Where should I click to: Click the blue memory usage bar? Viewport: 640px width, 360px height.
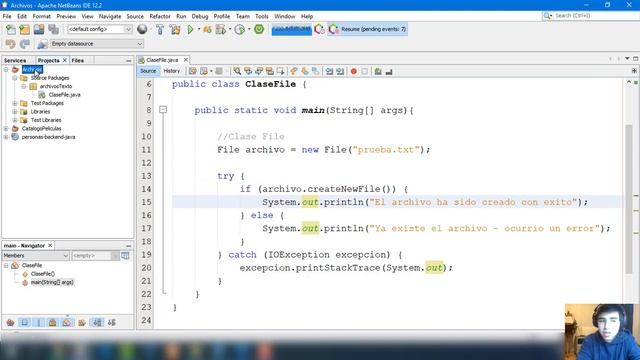(x=292, y=29)
